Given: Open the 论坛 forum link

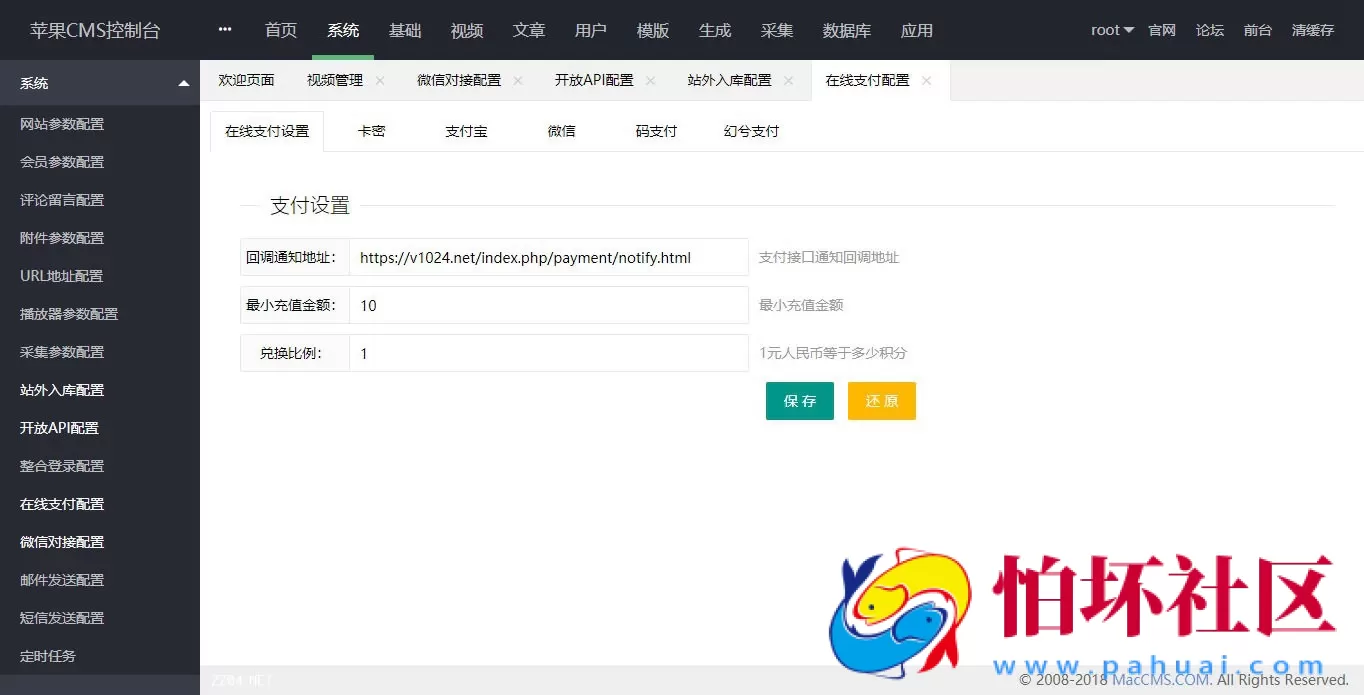Looking at the screenshot, I should pyautogui.click(x=1209, y=30).
